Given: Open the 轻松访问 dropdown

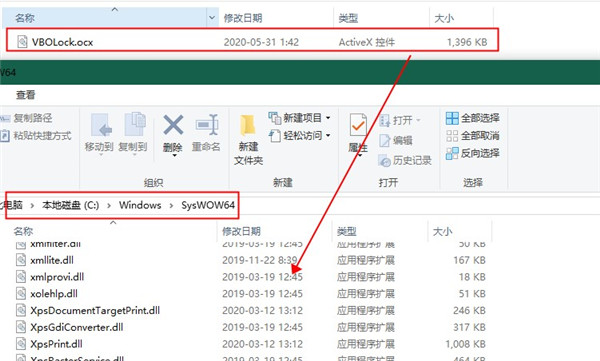Looking at the screenshot, I should click(300, 136).
